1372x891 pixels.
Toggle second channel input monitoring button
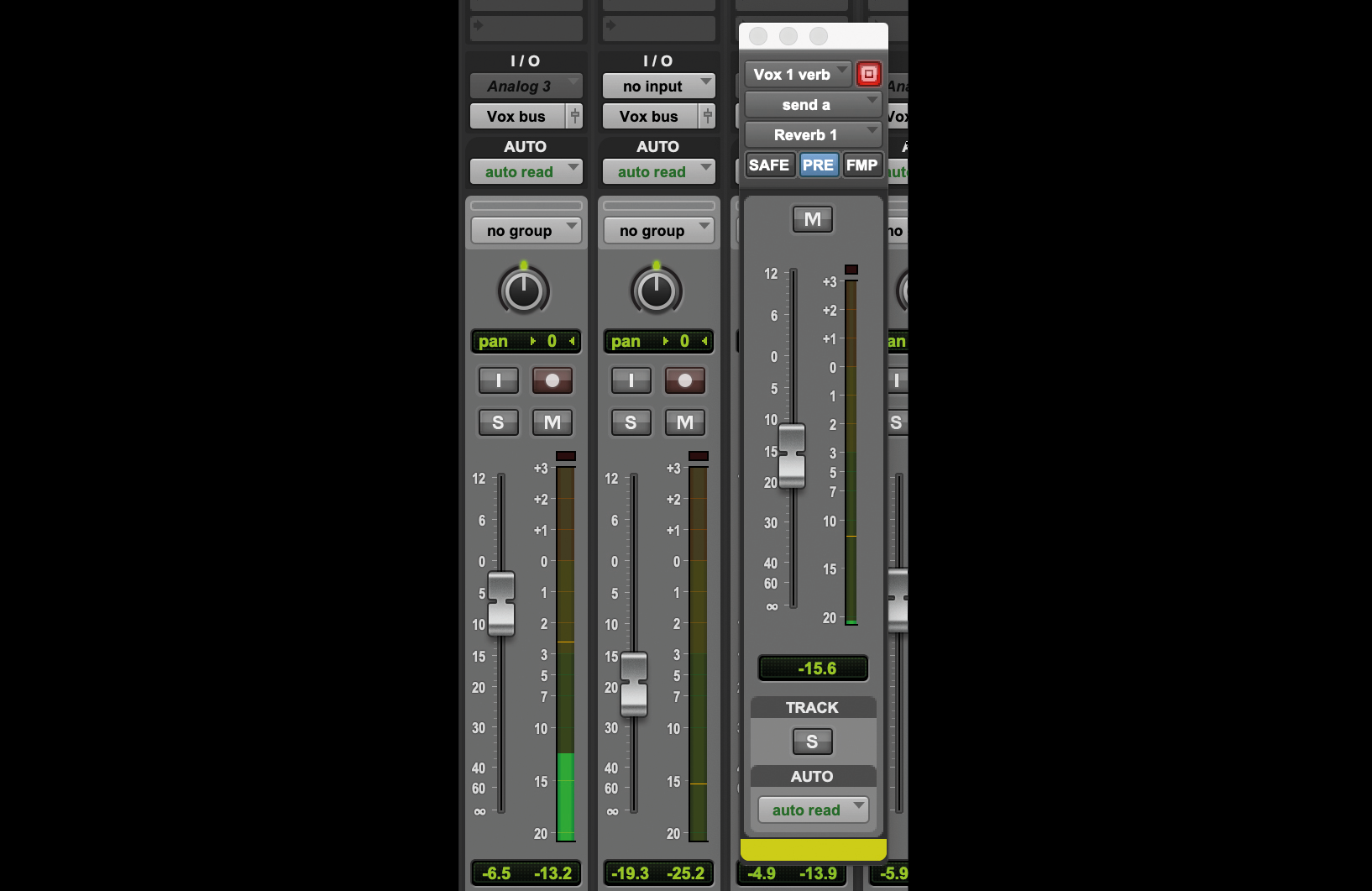coord(631,380)
